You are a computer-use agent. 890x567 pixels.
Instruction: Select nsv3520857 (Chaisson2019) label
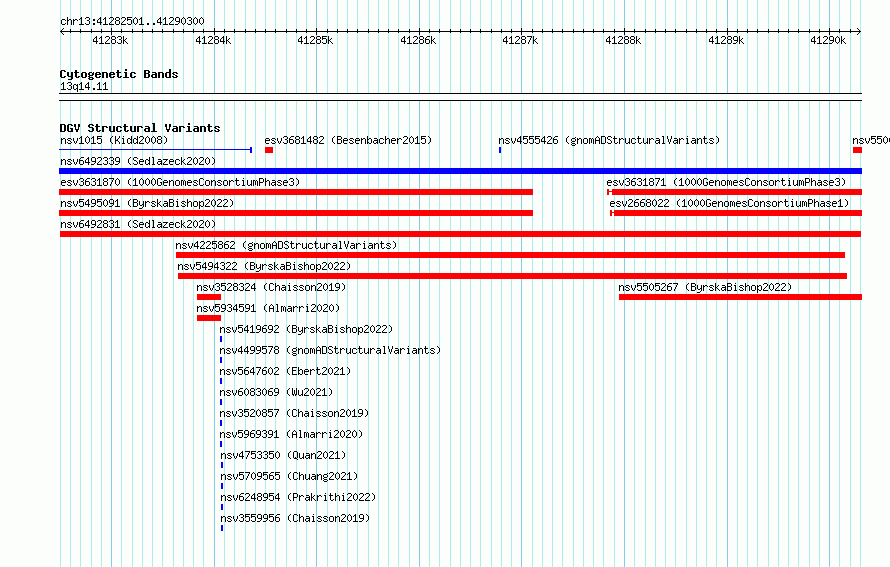tap(294, 413)
